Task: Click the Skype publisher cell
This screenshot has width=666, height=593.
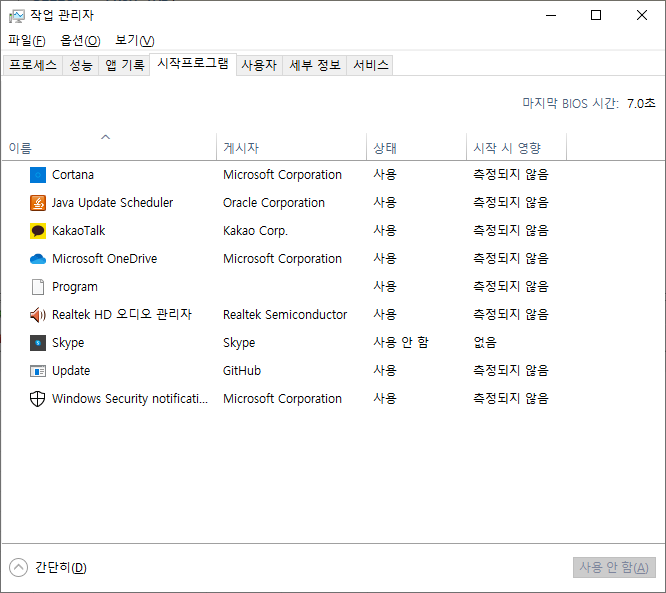Action: pyautogui.click(x=239, y=343)
